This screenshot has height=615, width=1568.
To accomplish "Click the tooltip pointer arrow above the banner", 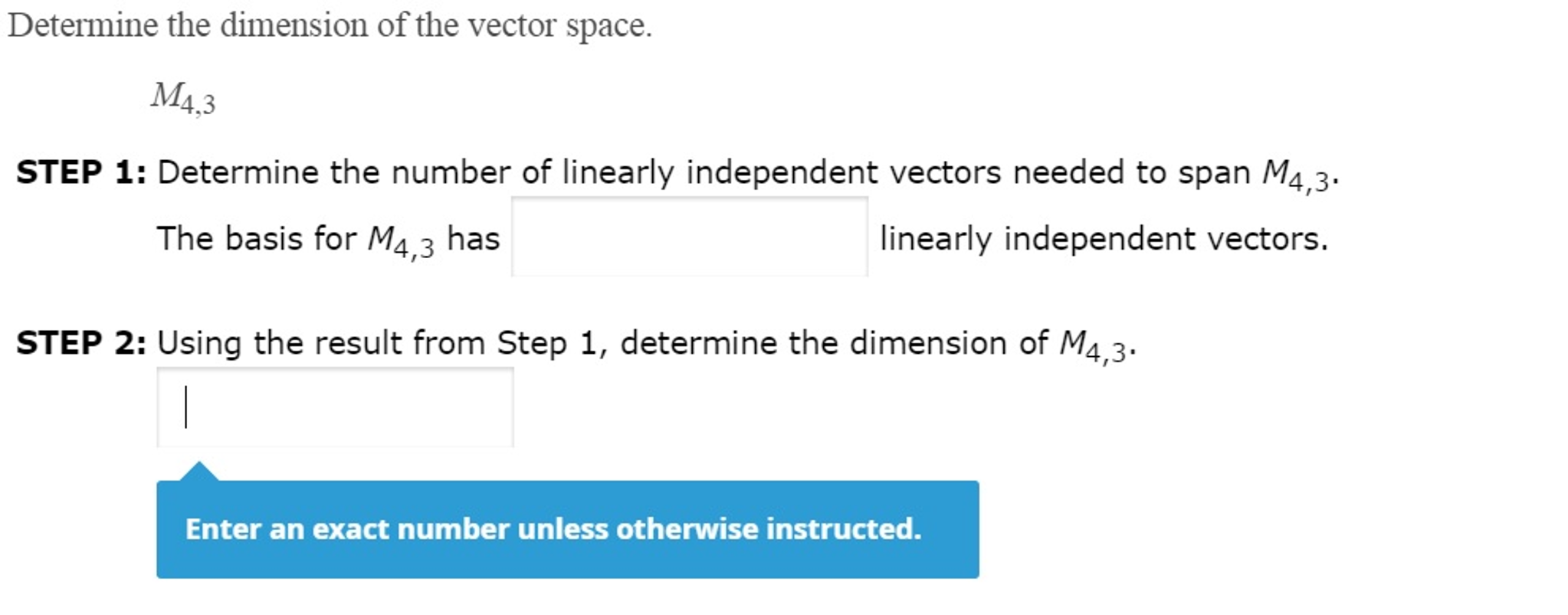I will pyautogui.click(x=199, y=469).
